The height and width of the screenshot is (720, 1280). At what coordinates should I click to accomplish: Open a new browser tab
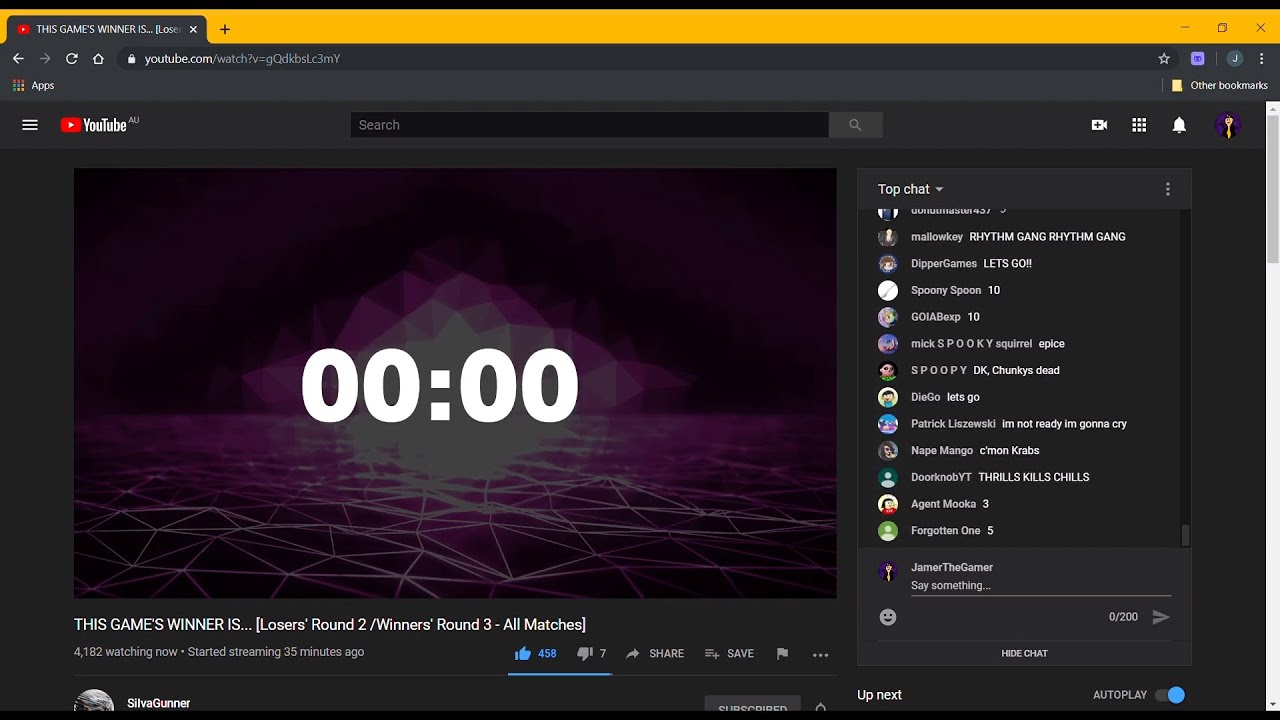coord(225,30)
